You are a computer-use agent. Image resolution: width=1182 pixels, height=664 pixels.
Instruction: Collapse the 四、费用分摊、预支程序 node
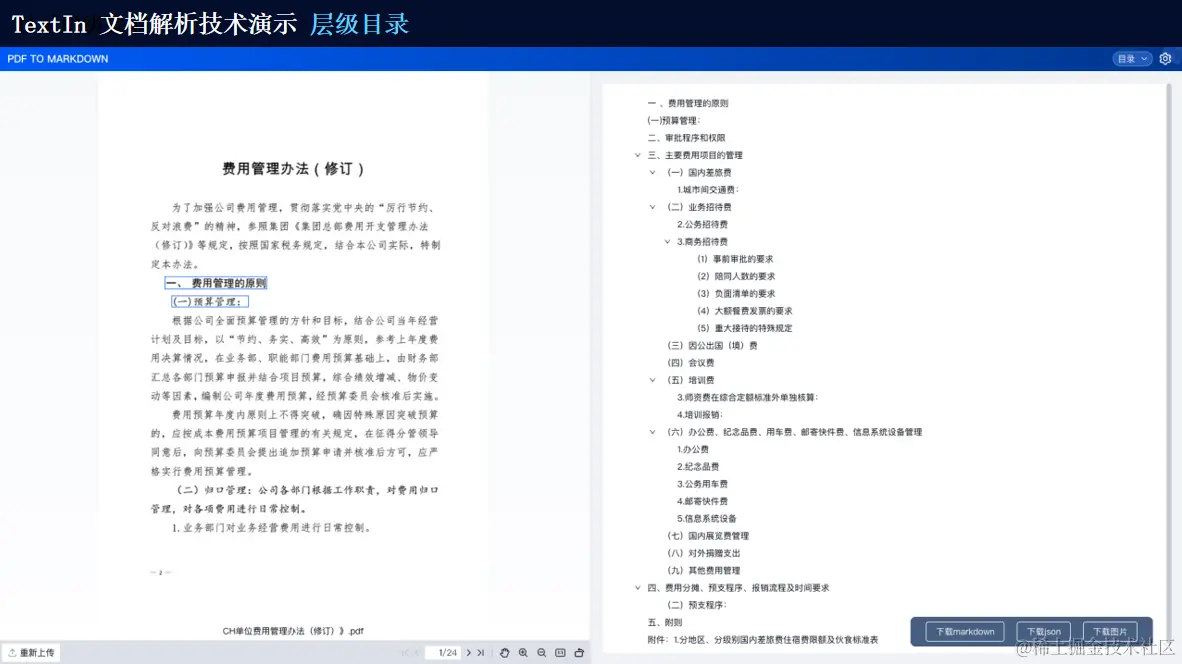(x=638, y=588)
